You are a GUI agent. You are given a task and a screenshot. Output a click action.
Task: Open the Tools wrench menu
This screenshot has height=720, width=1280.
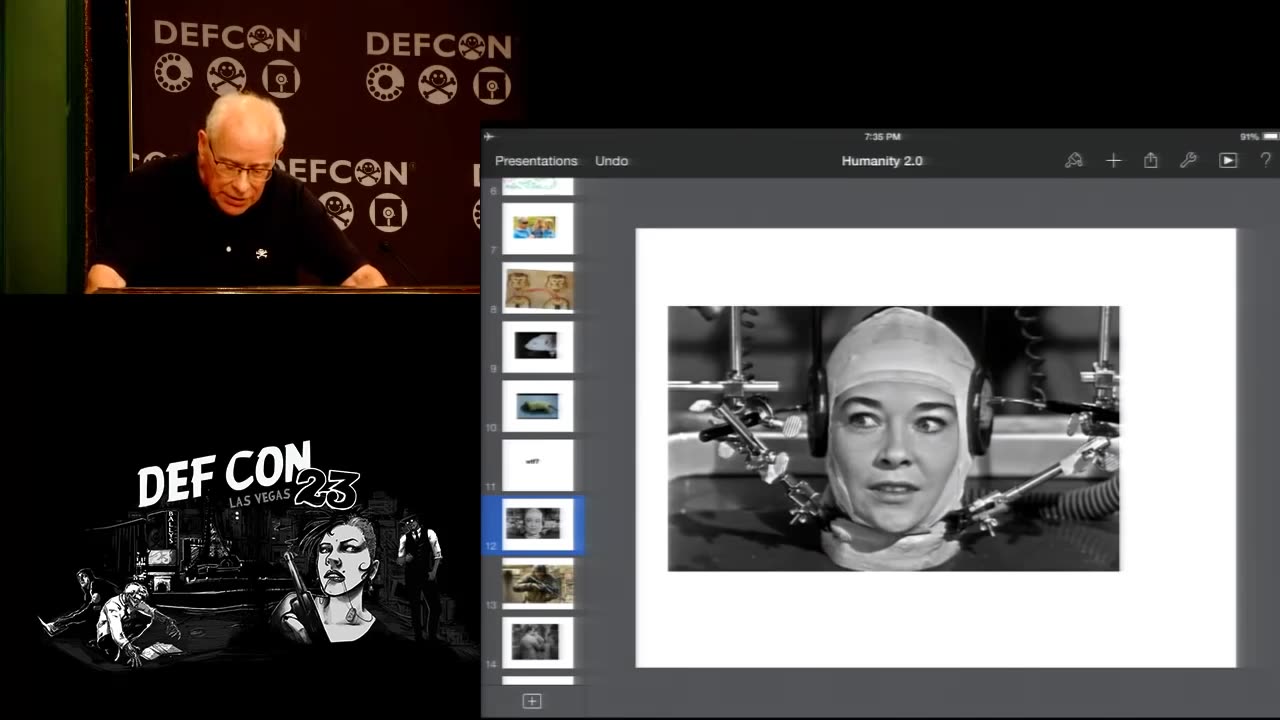click(1188, 160)
